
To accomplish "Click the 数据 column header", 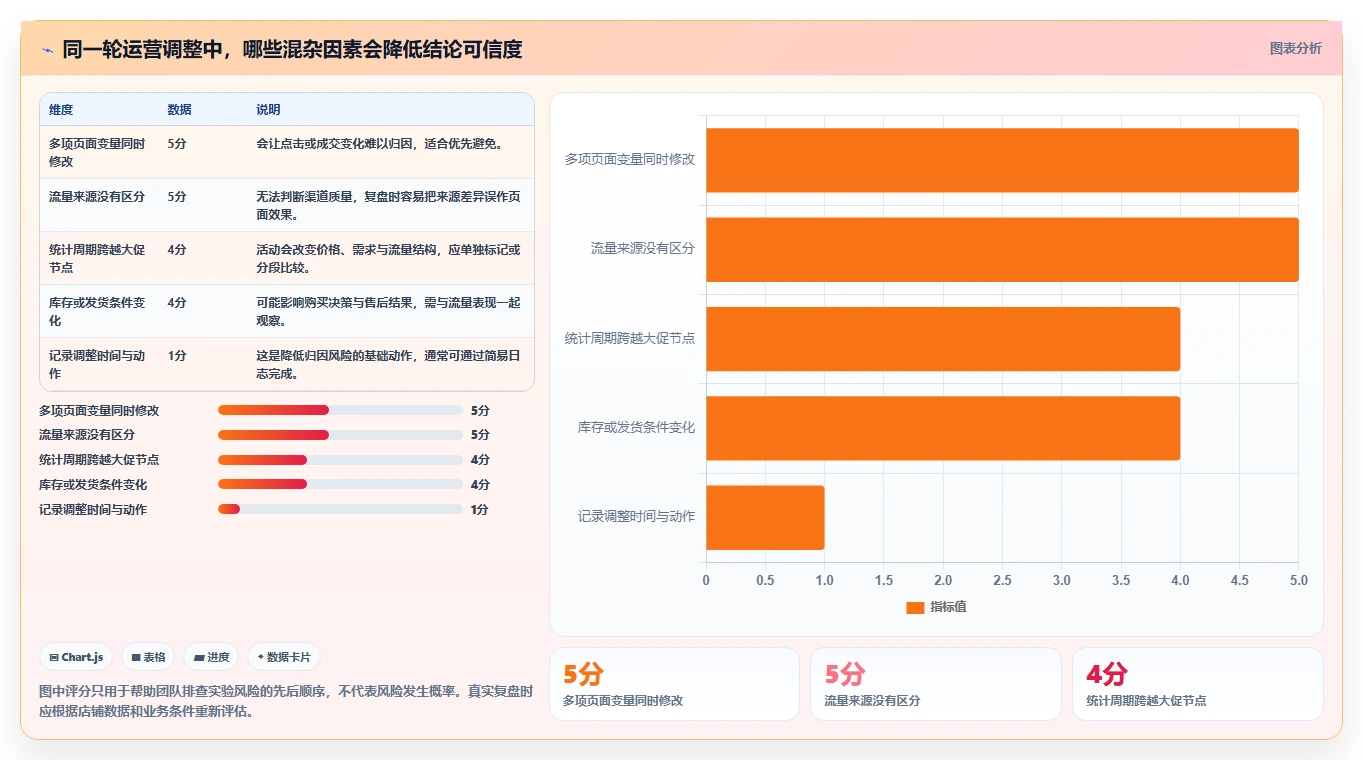I will point(179,110).
